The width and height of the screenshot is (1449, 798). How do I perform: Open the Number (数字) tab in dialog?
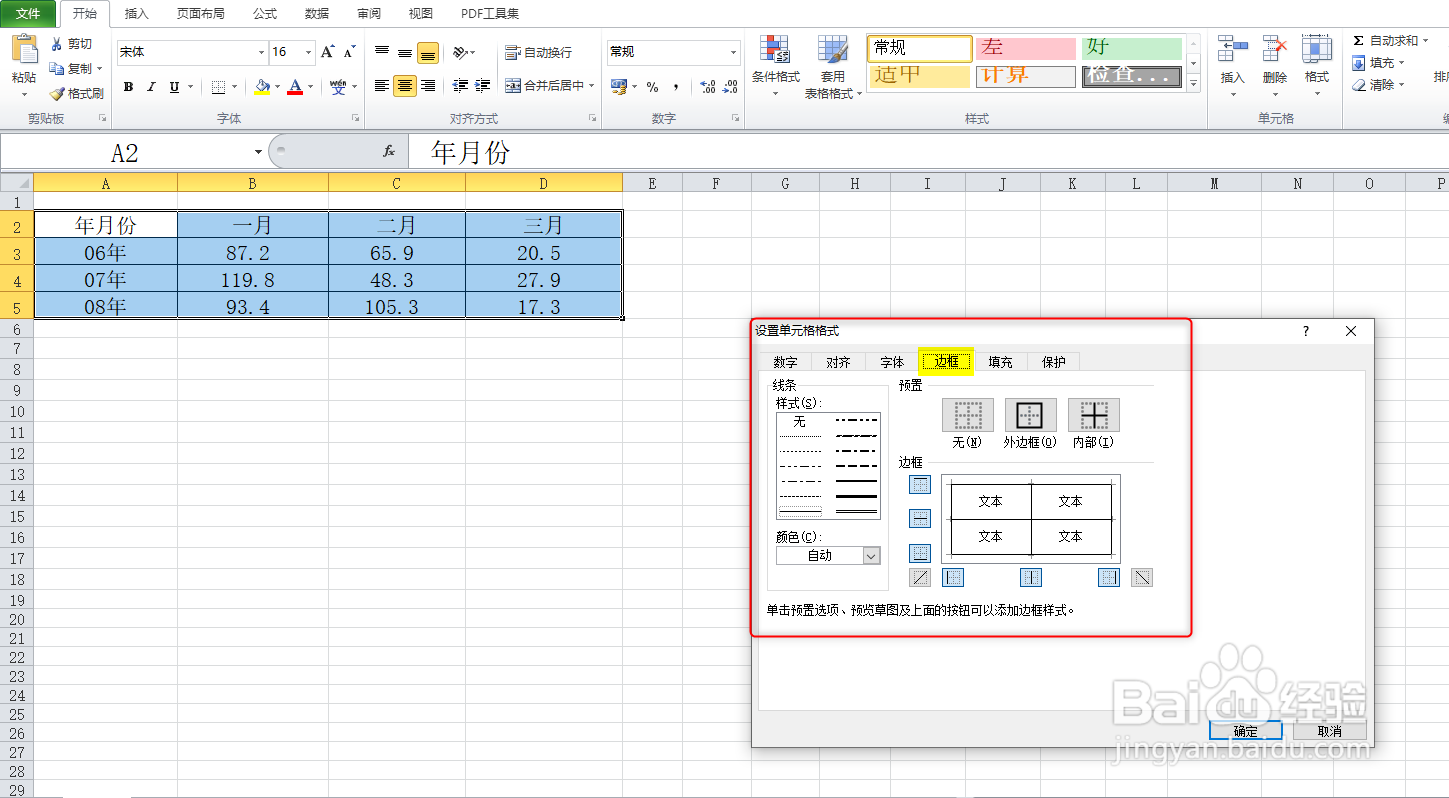785,362
